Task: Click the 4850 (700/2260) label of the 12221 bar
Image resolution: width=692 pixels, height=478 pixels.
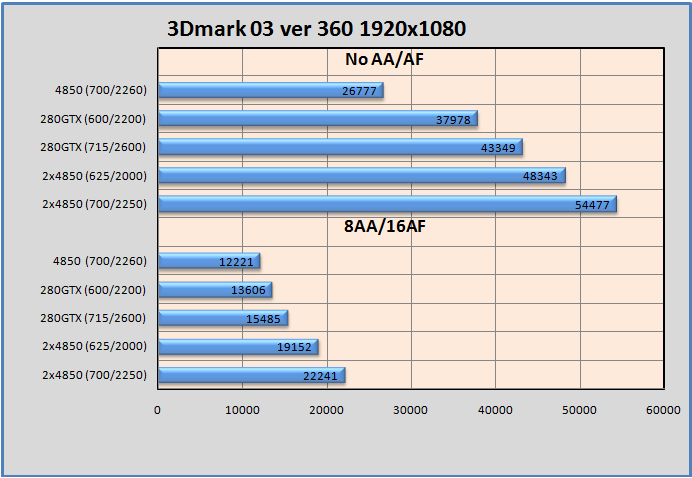Action: point(100,261)
